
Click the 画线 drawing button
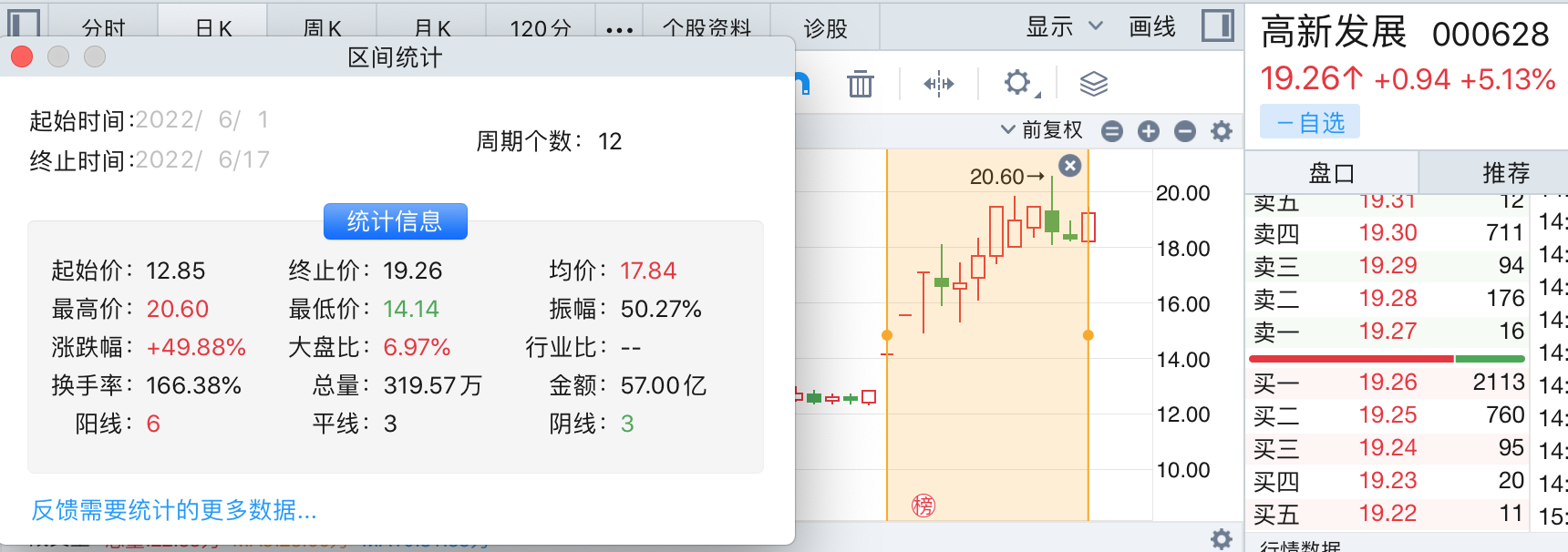pos(1152,27)
